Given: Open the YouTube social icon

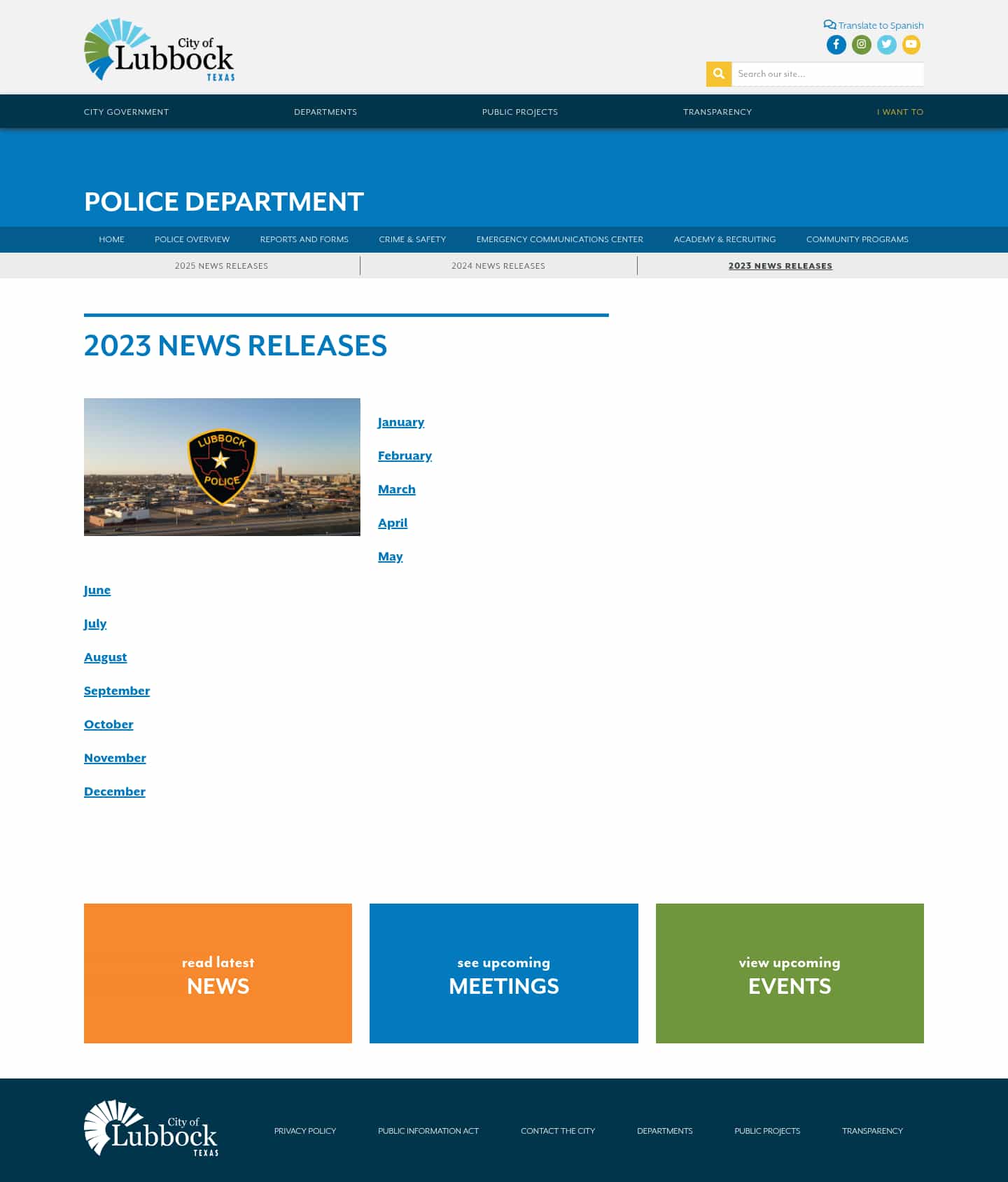Looking at the screenshot, I should pos(911,45).
